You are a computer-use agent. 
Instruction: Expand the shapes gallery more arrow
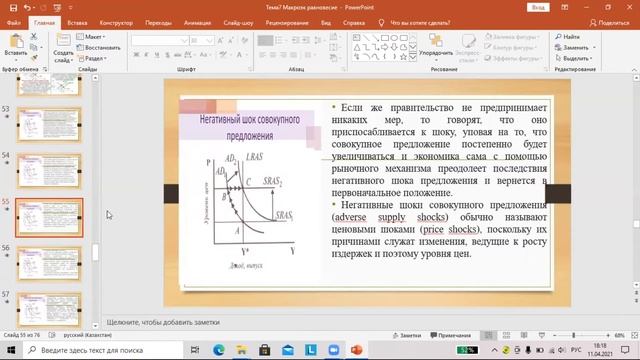413,57
